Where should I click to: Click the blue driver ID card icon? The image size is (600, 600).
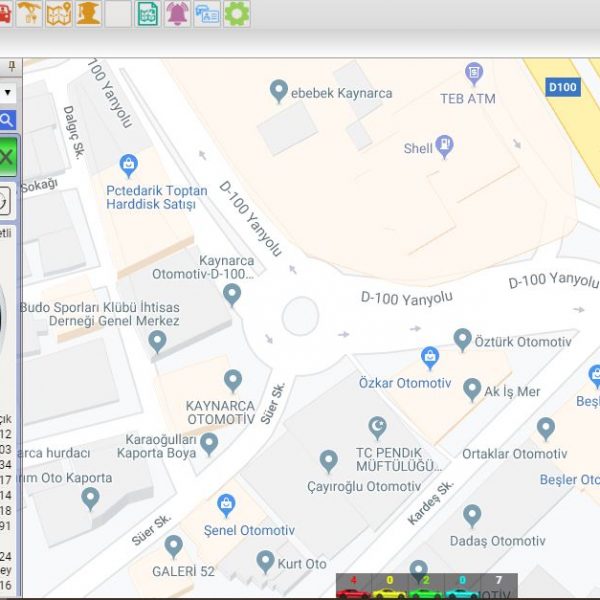click(207, 14)
